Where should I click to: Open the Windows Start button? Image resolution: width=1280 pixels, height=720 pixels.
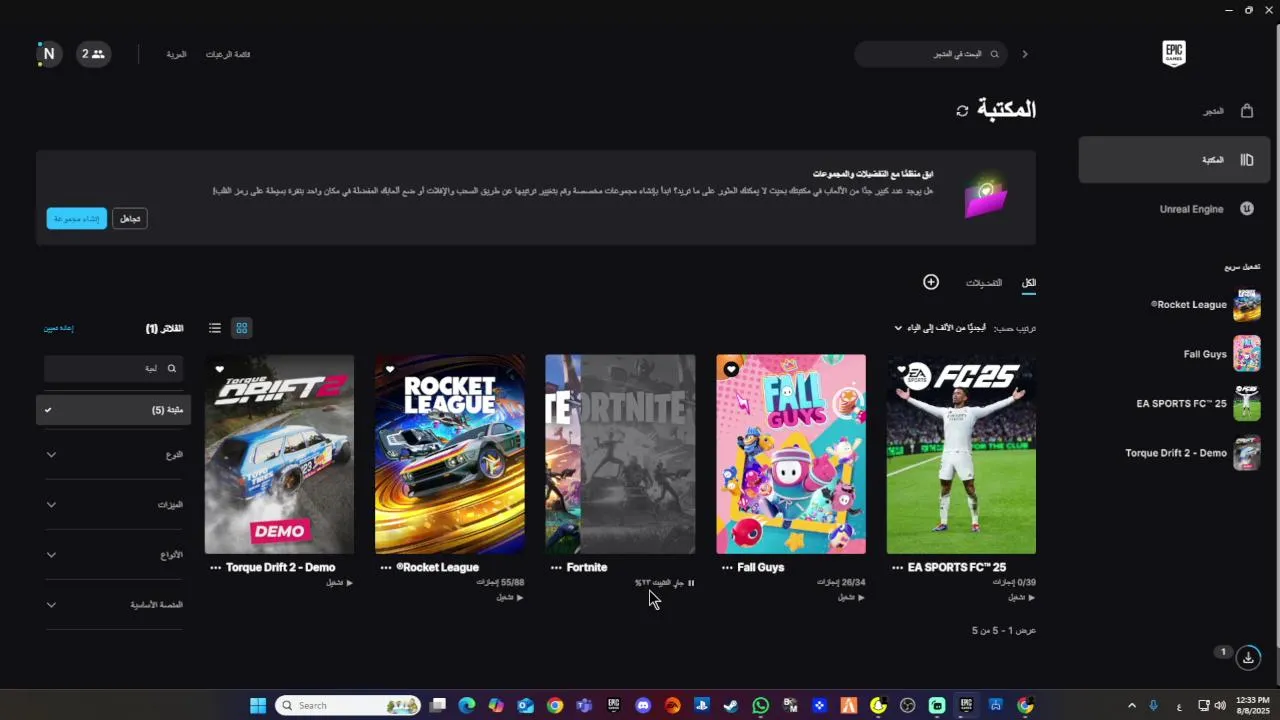pos(258,706)
